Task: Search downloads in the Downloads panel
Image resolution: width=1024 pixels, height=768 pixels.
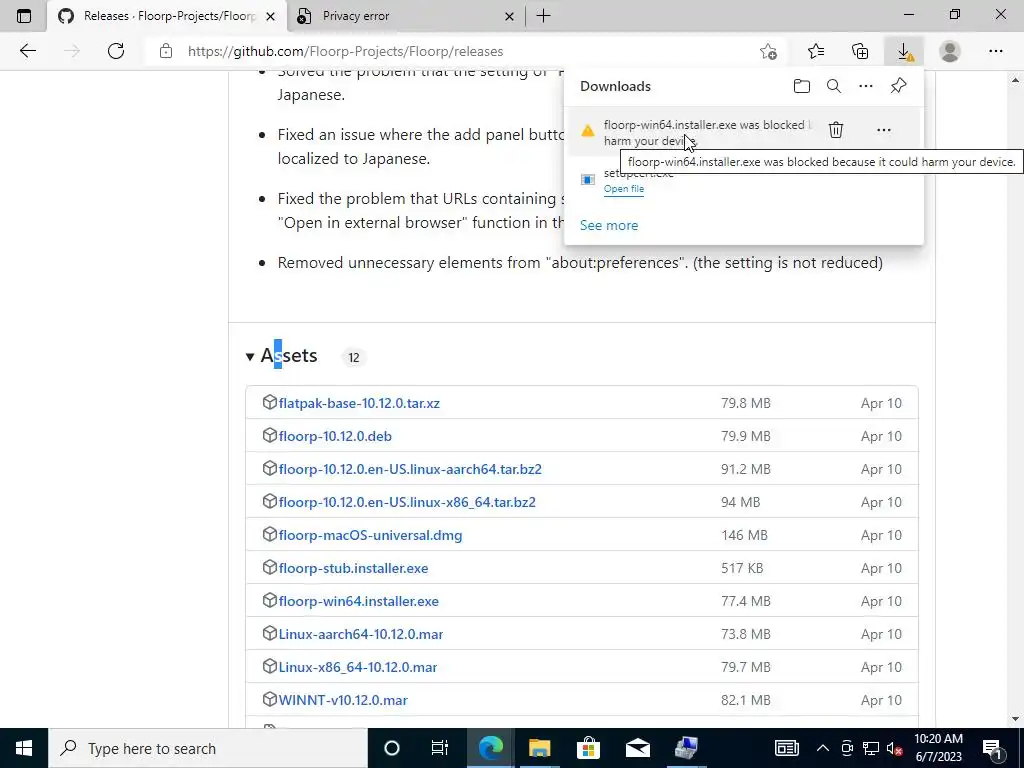Action: (834, 86)
